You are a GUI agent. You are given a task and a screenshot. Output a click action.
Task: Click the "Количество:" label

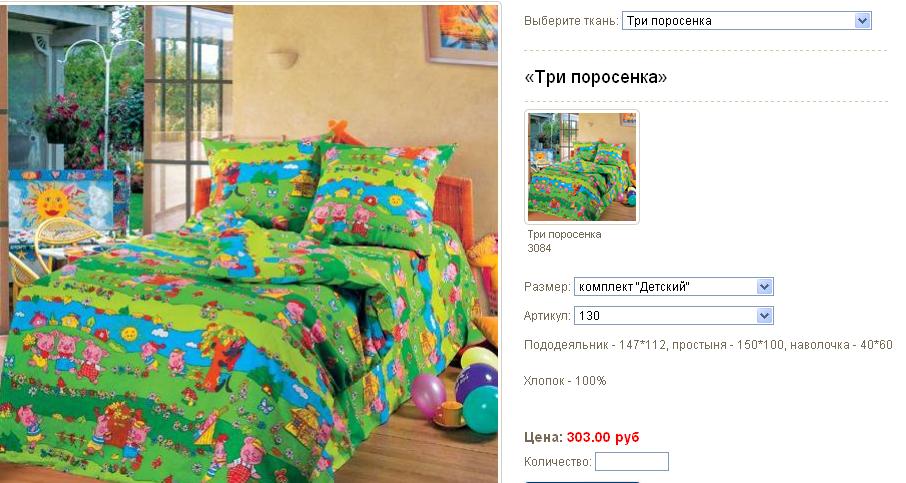coord(558,462)
